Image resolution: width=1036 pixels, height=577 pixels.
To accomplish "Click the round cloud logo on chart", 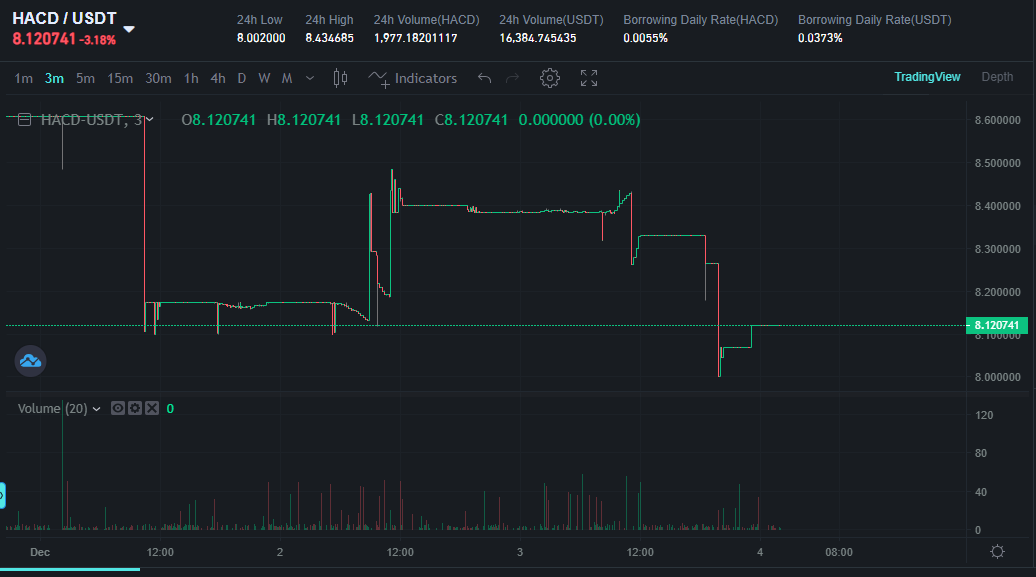I will [x=30, y=361].
